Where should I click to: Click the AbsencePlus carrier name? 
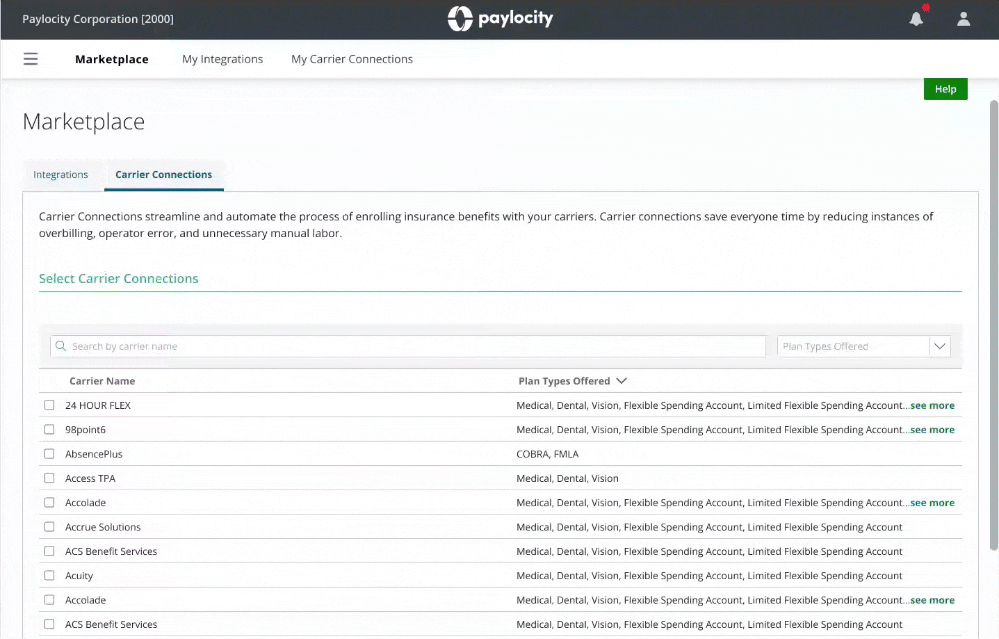pyautogui.click(x=94, y=454)
